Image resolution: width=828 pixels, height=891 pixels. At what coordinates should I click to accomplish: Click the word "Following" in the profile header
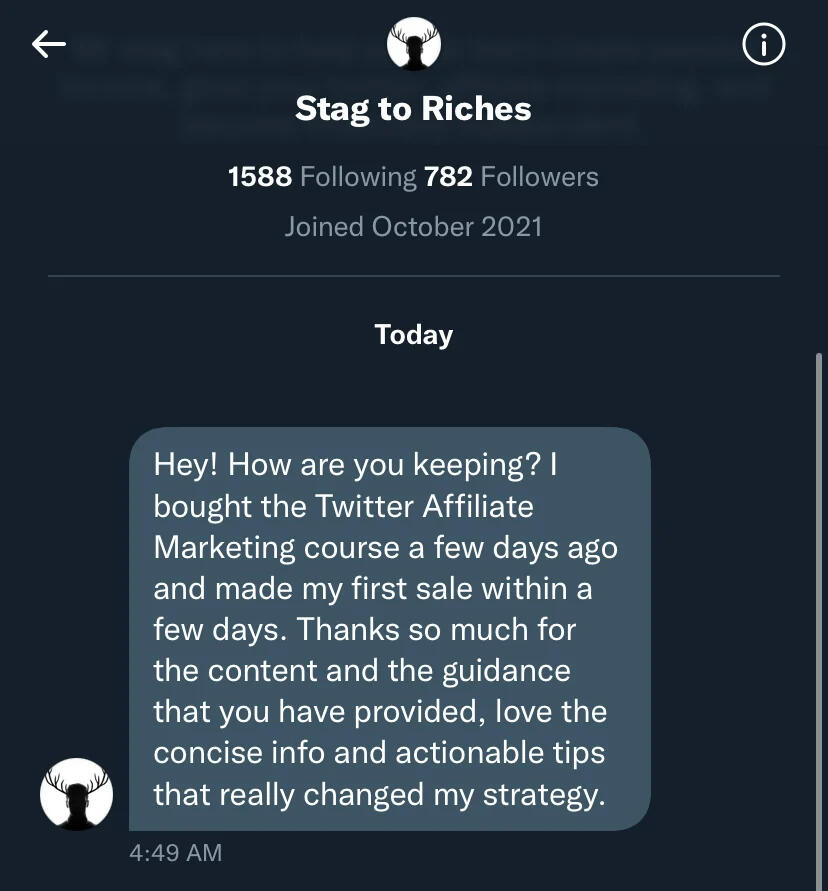click(x=358, y=177)
